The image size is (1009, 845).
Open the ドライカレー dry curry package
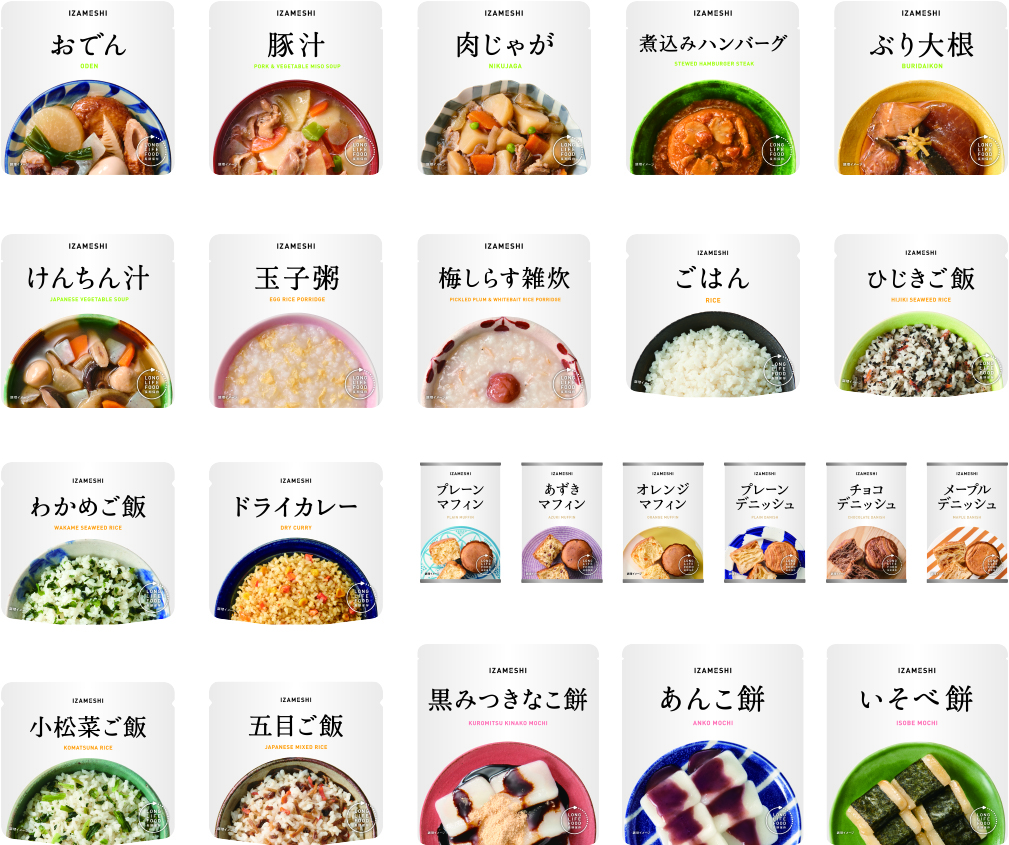(x=295, y=543)
